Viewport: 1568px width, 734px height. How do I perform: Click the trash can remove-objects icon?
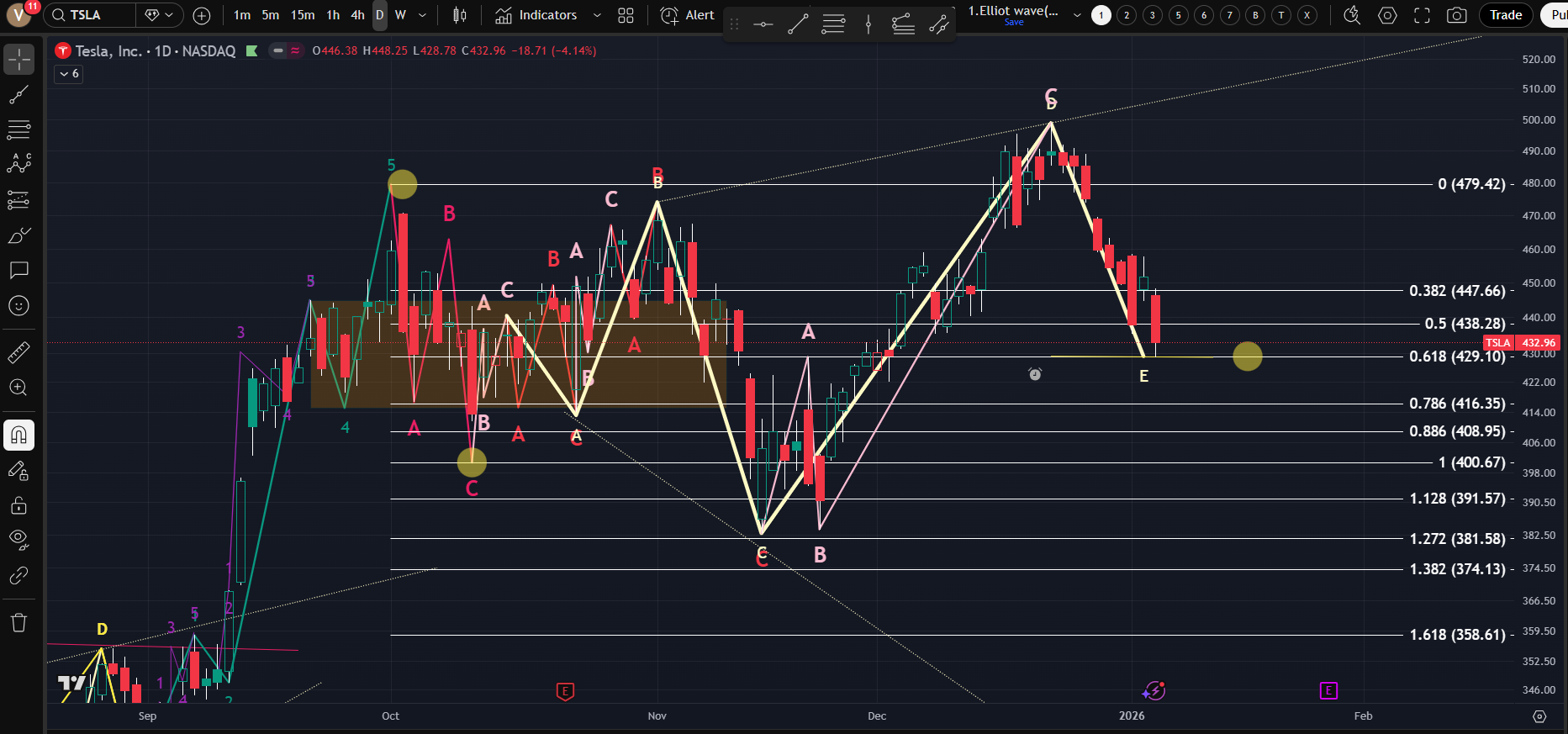(x=18, y=622)
